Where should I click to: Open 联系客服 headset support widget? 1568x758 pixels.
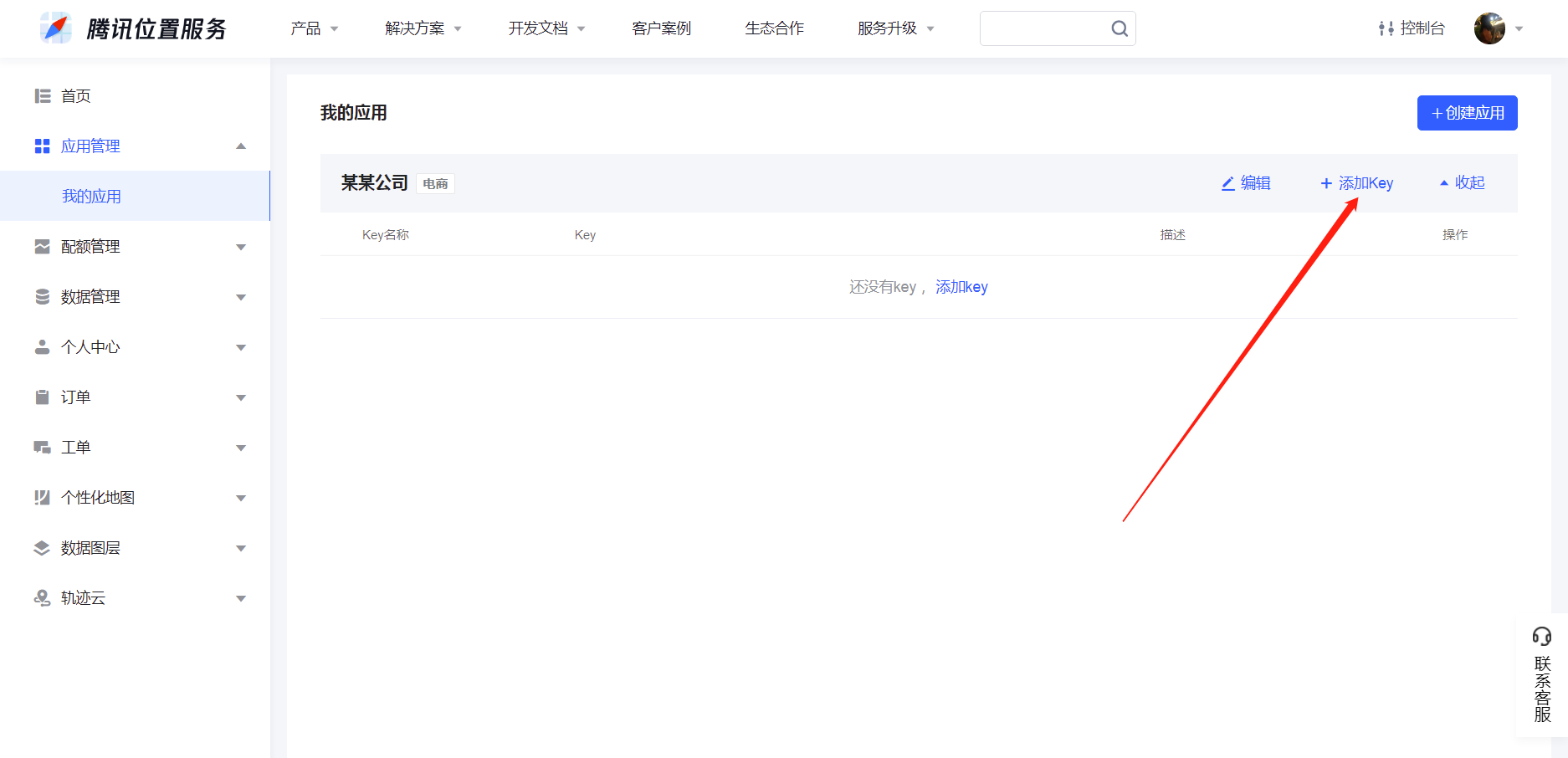pos(1542,674)
